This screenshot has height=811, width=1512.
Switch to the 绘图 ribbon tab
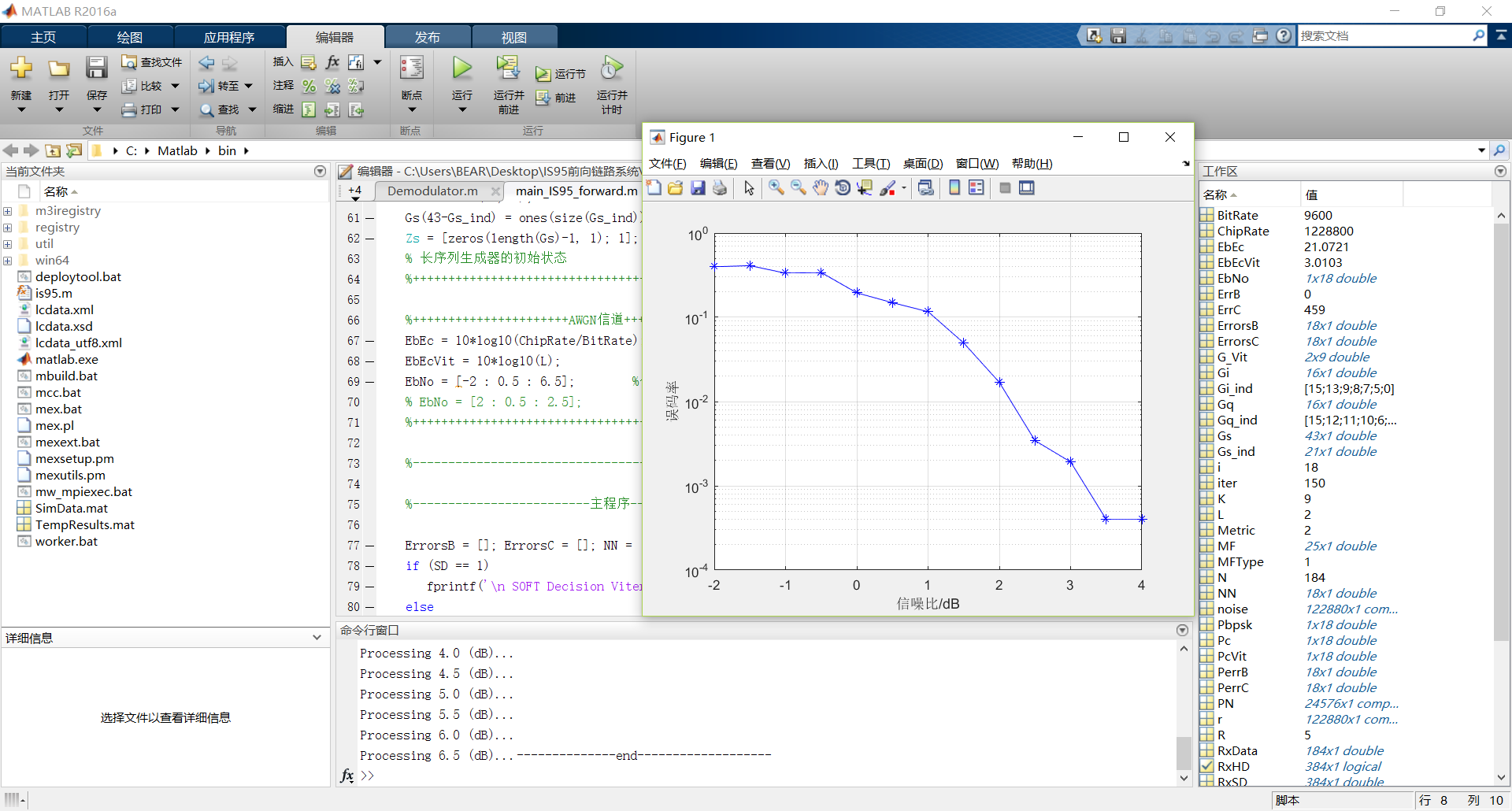(130, 37)
